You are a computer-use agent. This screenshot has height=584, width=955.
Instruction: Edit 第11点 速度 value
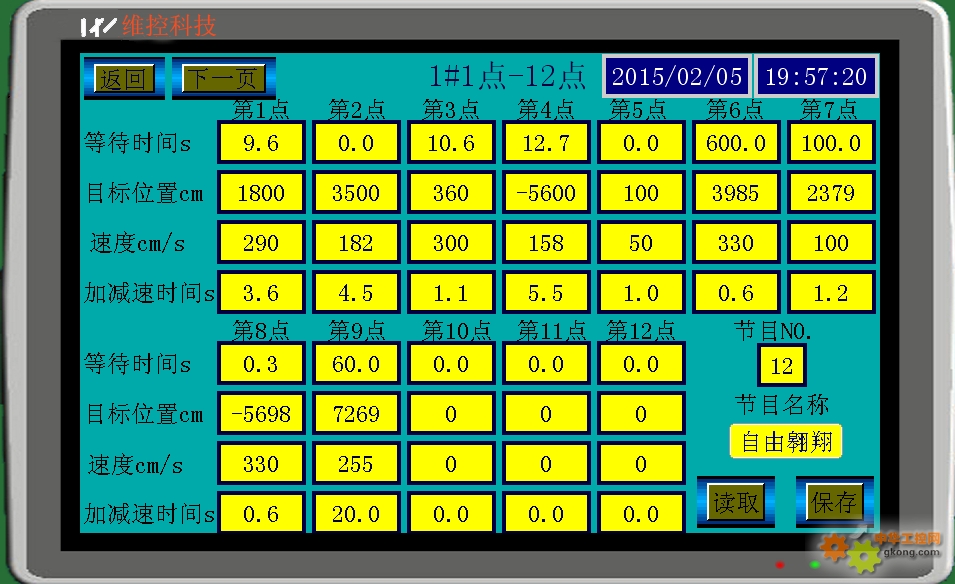[x=546, y=463]
